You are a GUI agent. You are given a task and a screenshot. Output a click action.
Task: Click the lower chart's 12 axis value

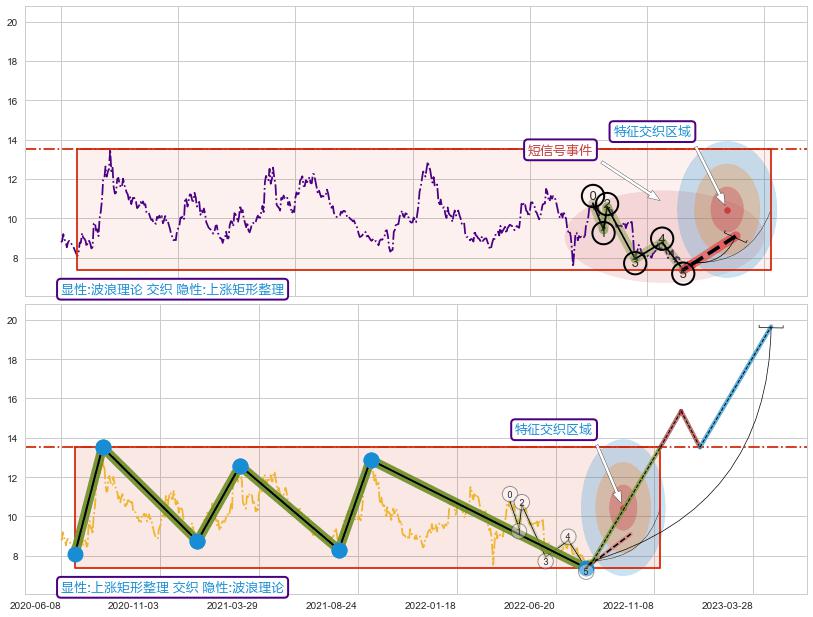(x=12, y=478)
